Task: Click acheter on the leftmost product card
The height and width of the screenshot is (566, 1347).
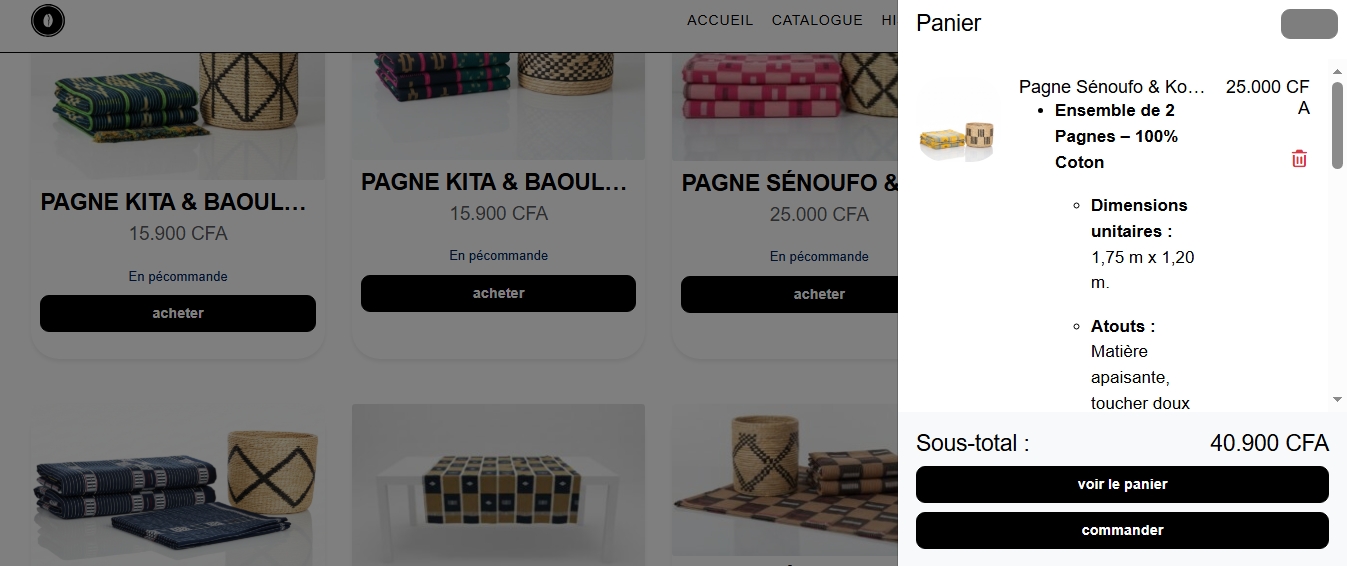Action: 178,313
